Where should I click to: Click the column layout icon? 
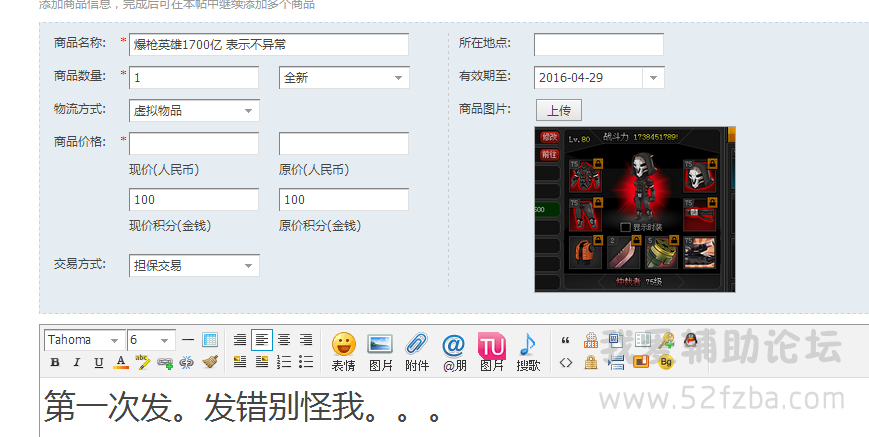click(641, 340)
